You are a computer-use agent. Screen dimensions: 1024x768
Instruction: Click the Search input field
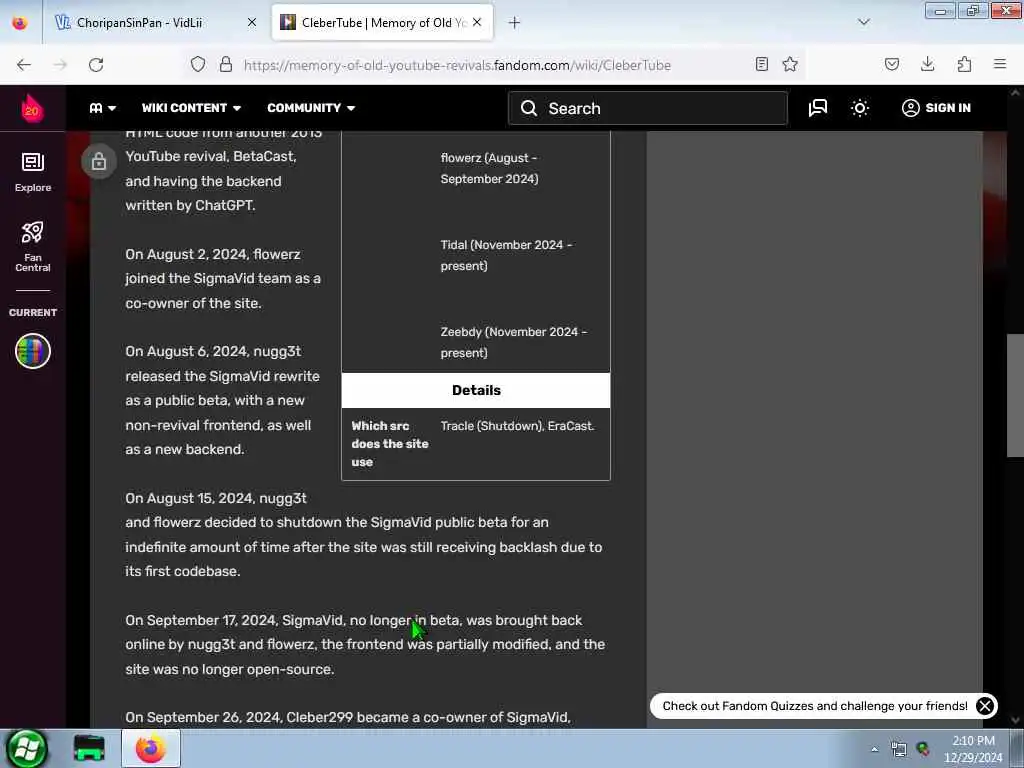pos(648,108)
